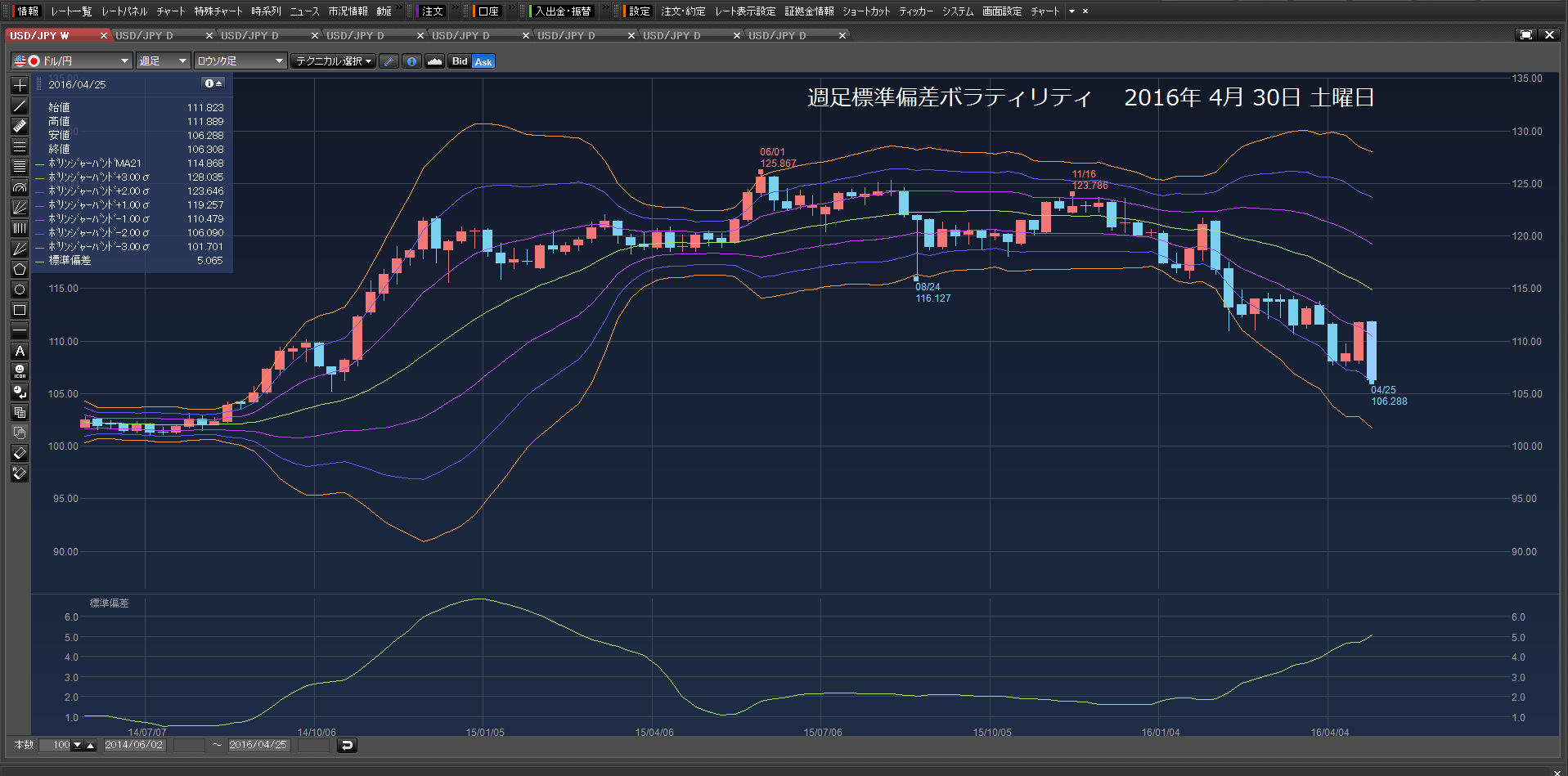Open the レート一覧 menu item

(71, 11)
